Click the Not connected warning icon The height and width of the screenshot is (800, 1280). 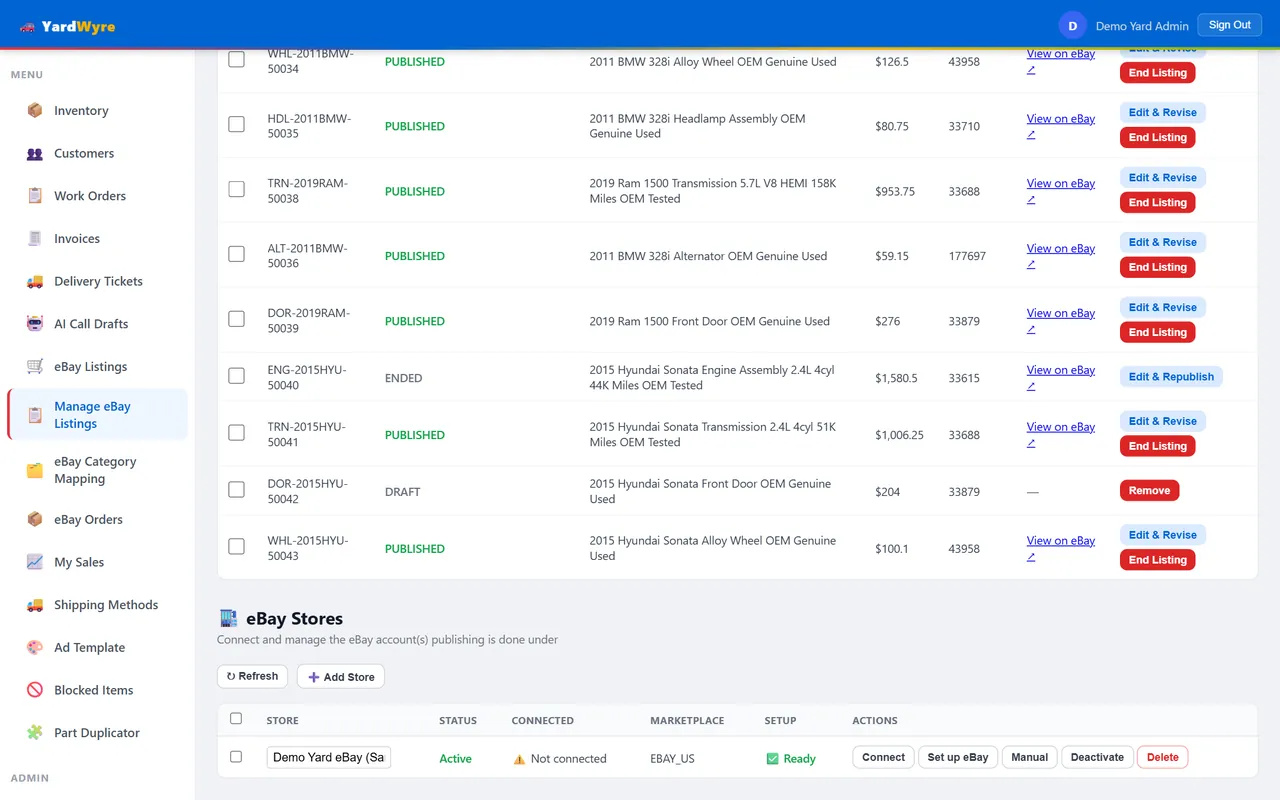pyautogui.click(x=519, y=759)
